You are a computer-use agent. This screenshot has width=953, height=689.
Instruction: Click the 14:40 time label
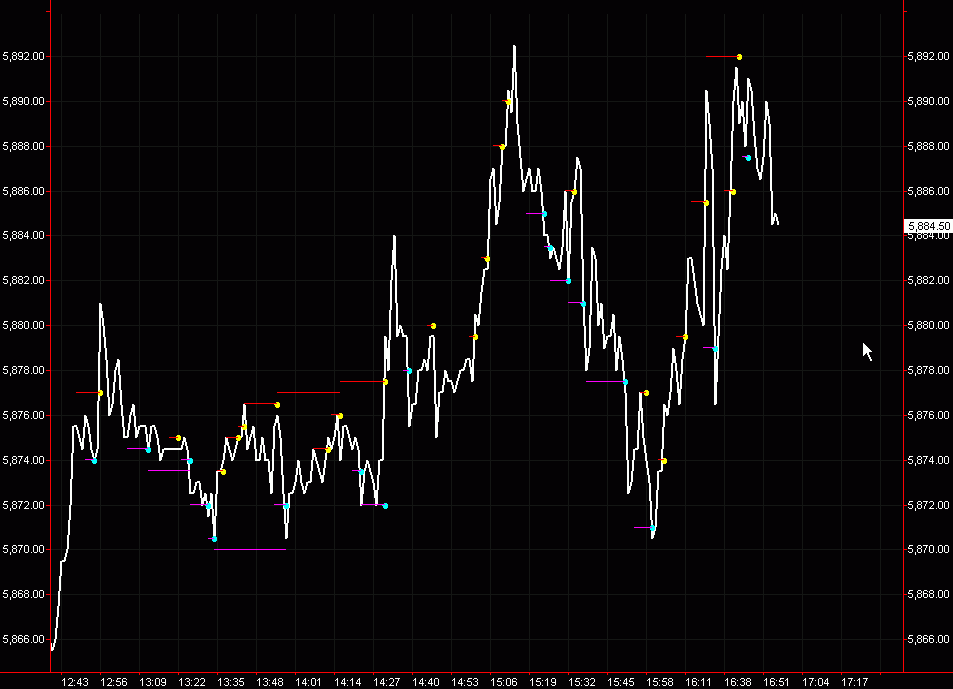pos(425,682)
